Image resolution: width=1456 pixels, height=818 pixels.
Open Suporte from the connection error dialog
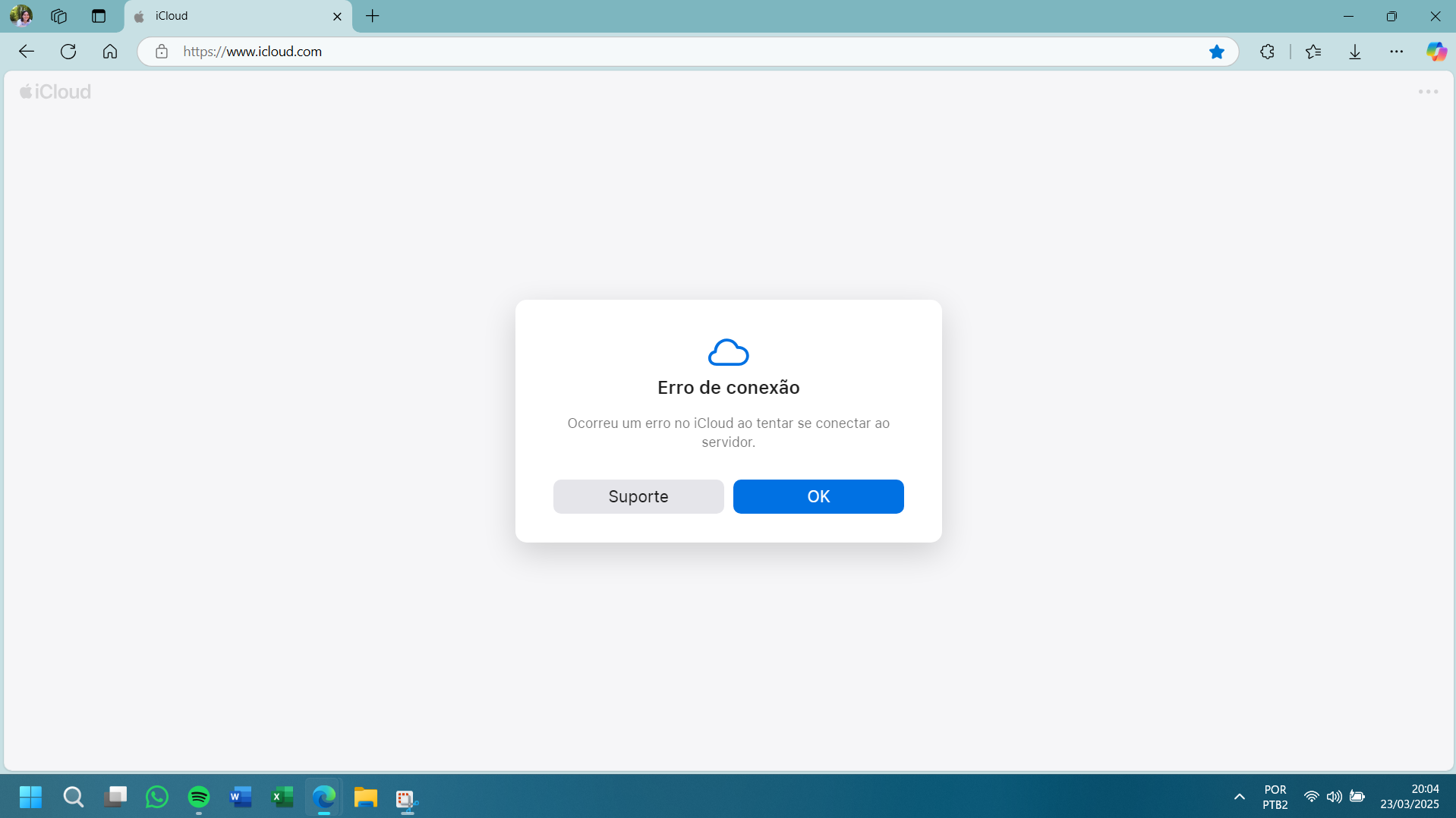(x=638, y=496)
